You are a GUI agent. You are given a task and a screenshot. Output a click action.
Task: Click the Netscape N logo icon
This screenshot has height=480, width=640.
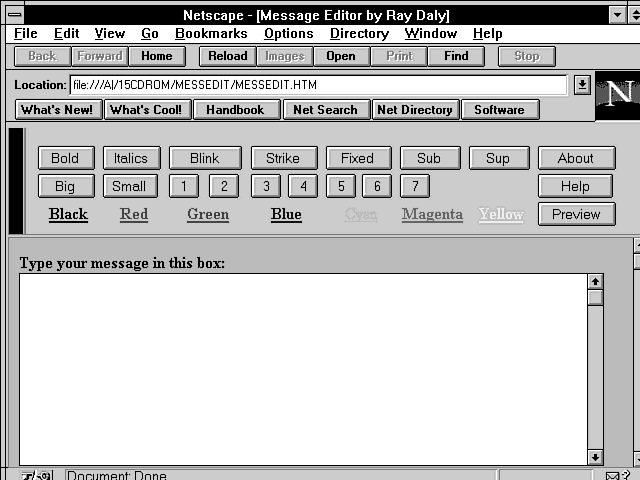[618, 96]
